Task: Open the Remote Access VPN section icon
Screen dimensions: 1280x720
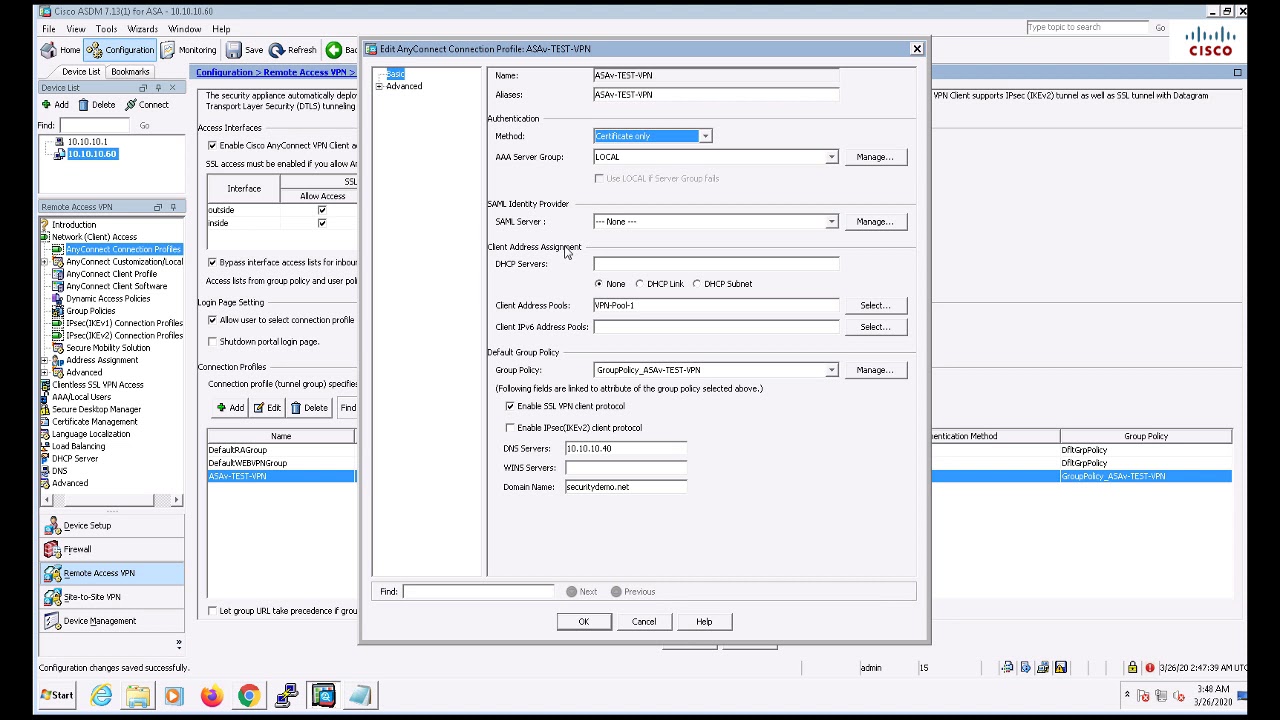Action: [52, 573]
